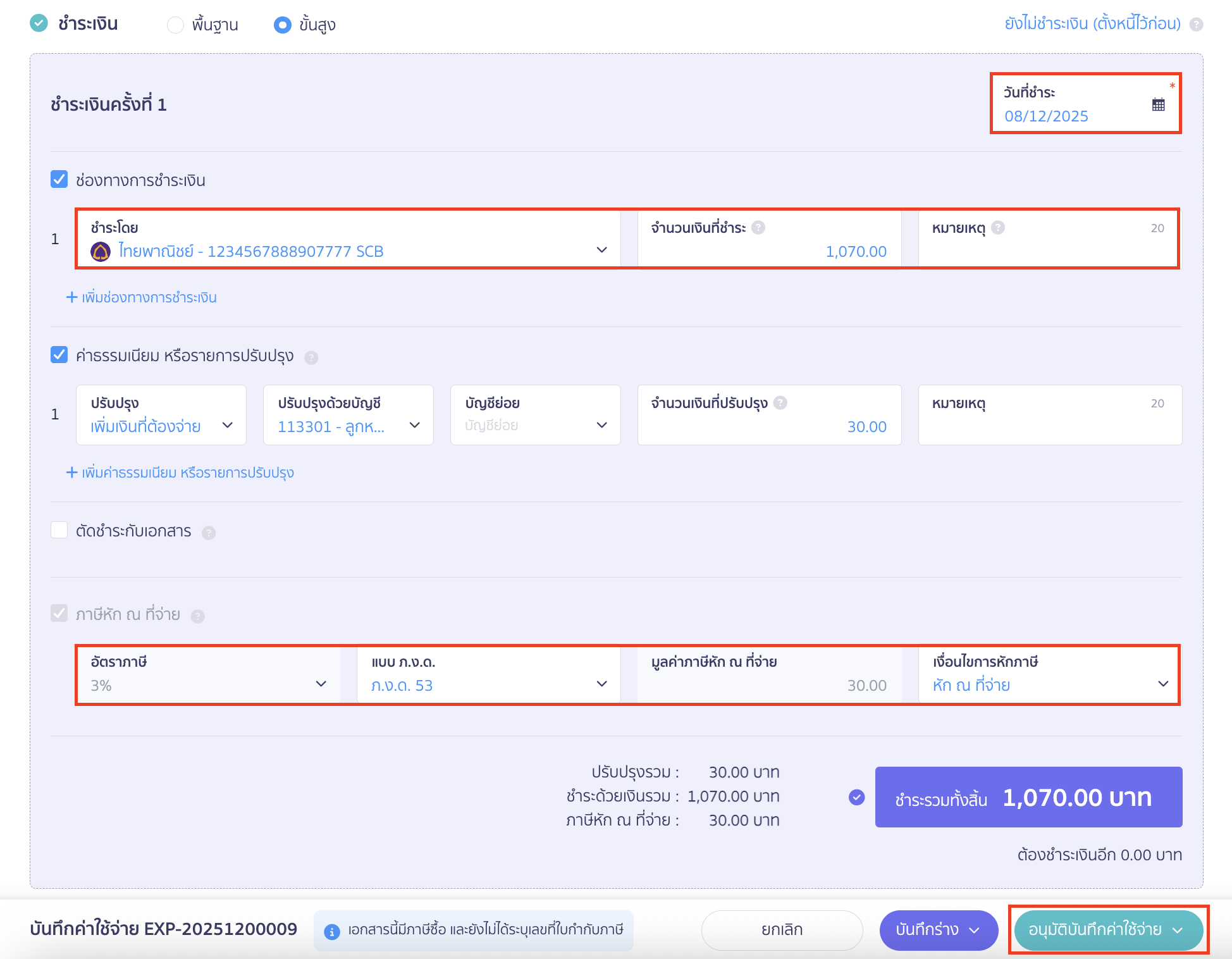1232x959 pixels.
Task: Click help icon beside จำนวนเงินที่ปรับปรุง
Action: (780, 403)
